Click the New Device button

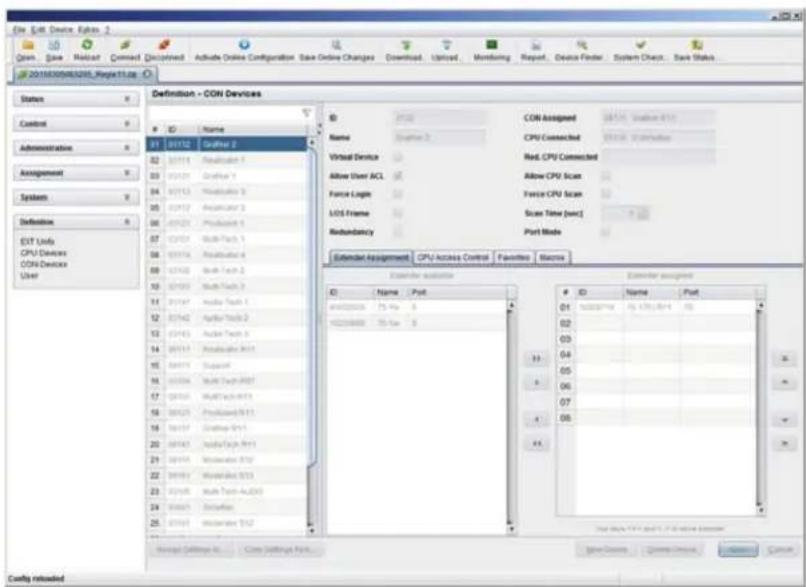tap(607, 549)
